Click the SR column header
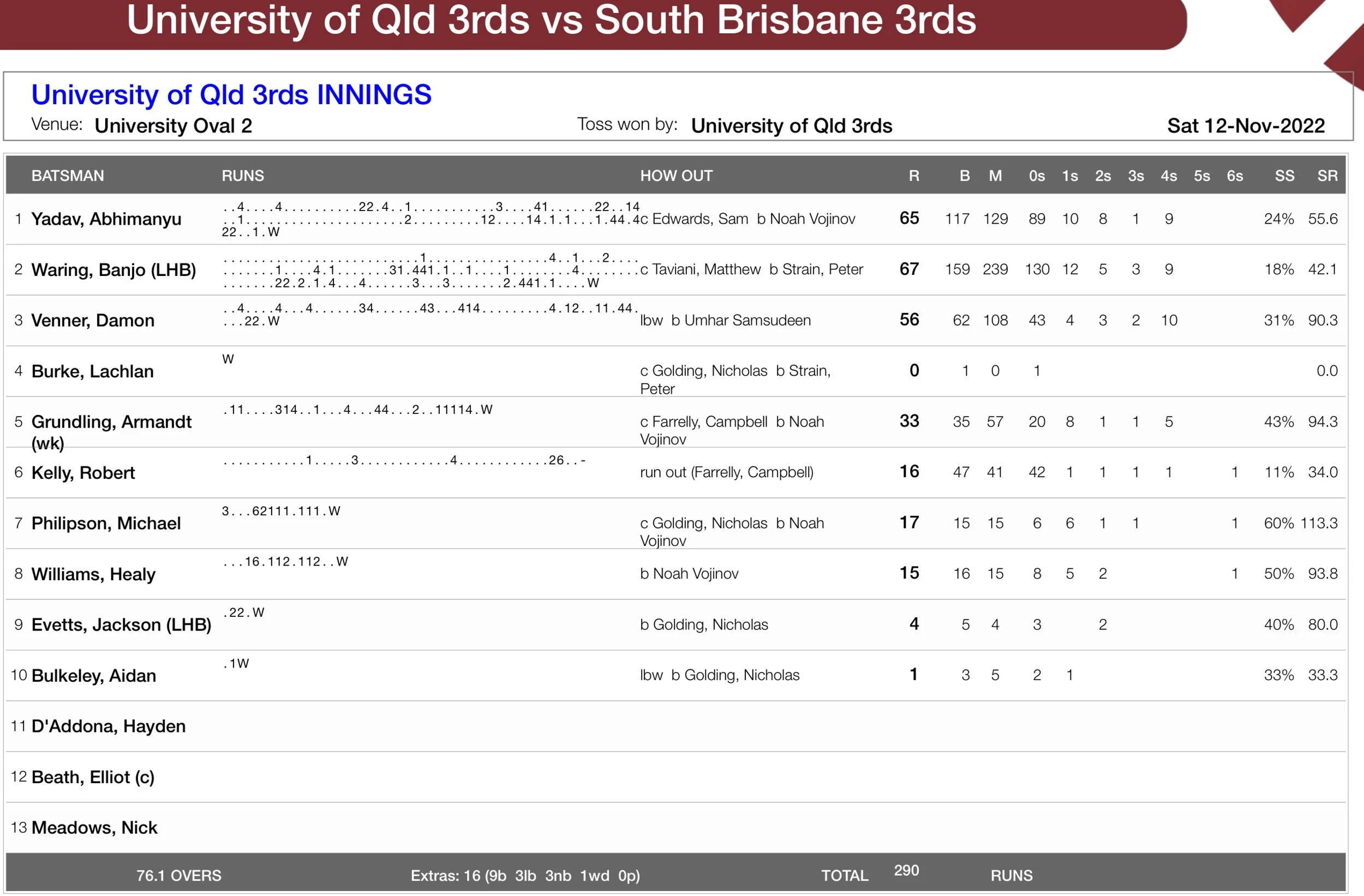The image size is (1364, 896). pos(1327,175)
